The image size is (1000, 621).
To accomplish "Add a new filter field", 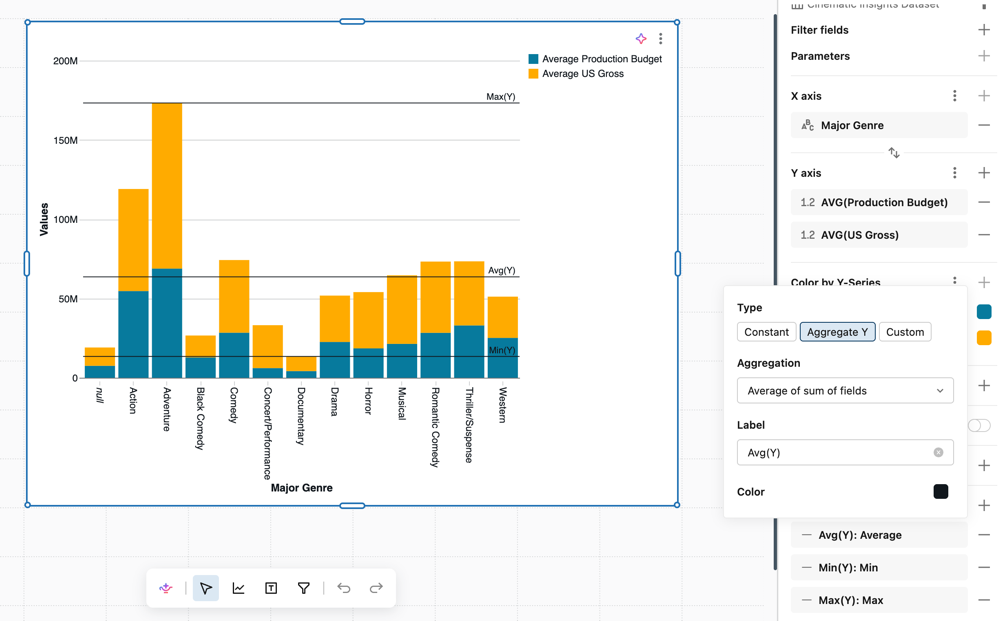I will tap(984, 30).
